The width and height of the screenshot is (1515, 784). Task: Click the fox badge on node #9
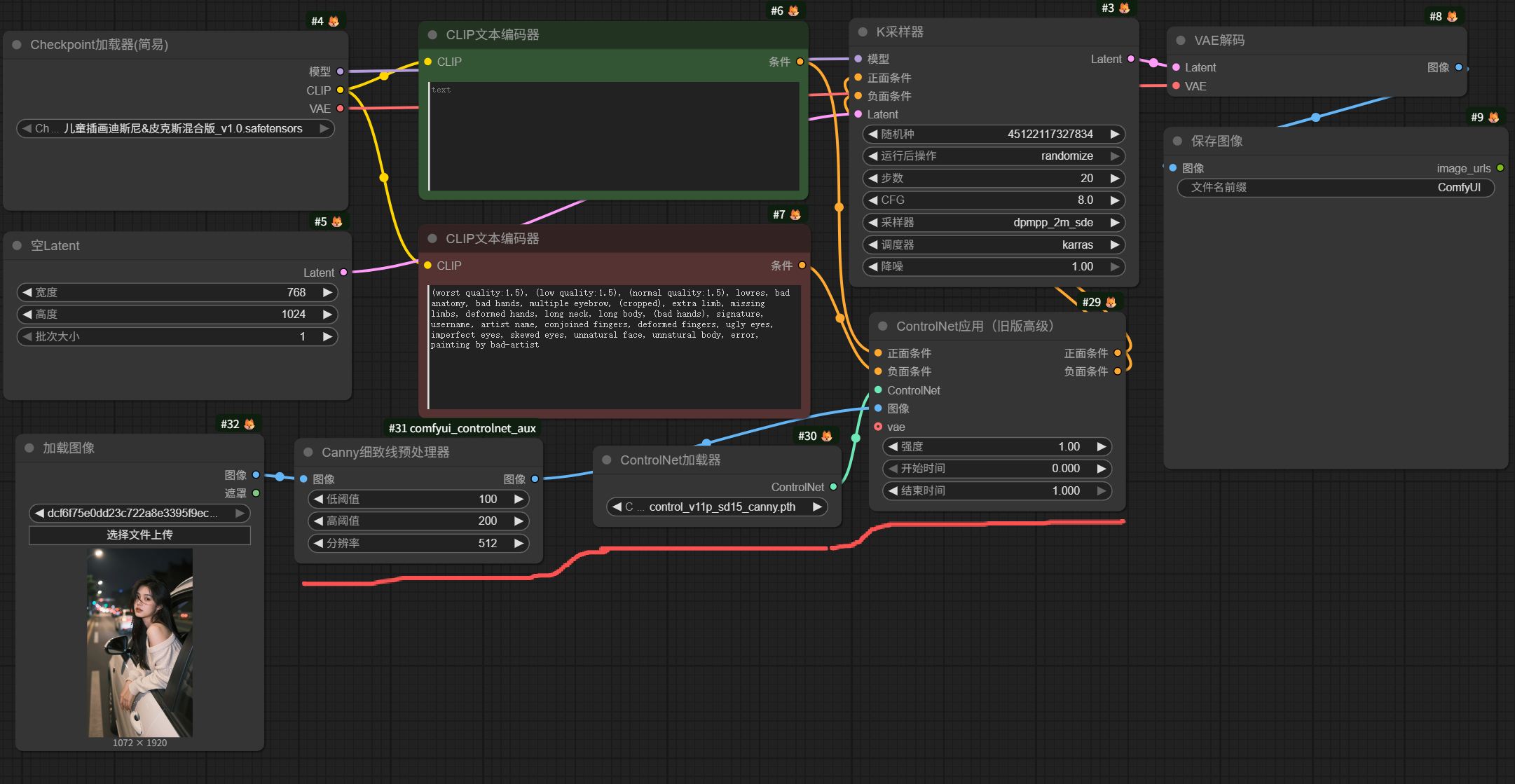[1493, 117]
